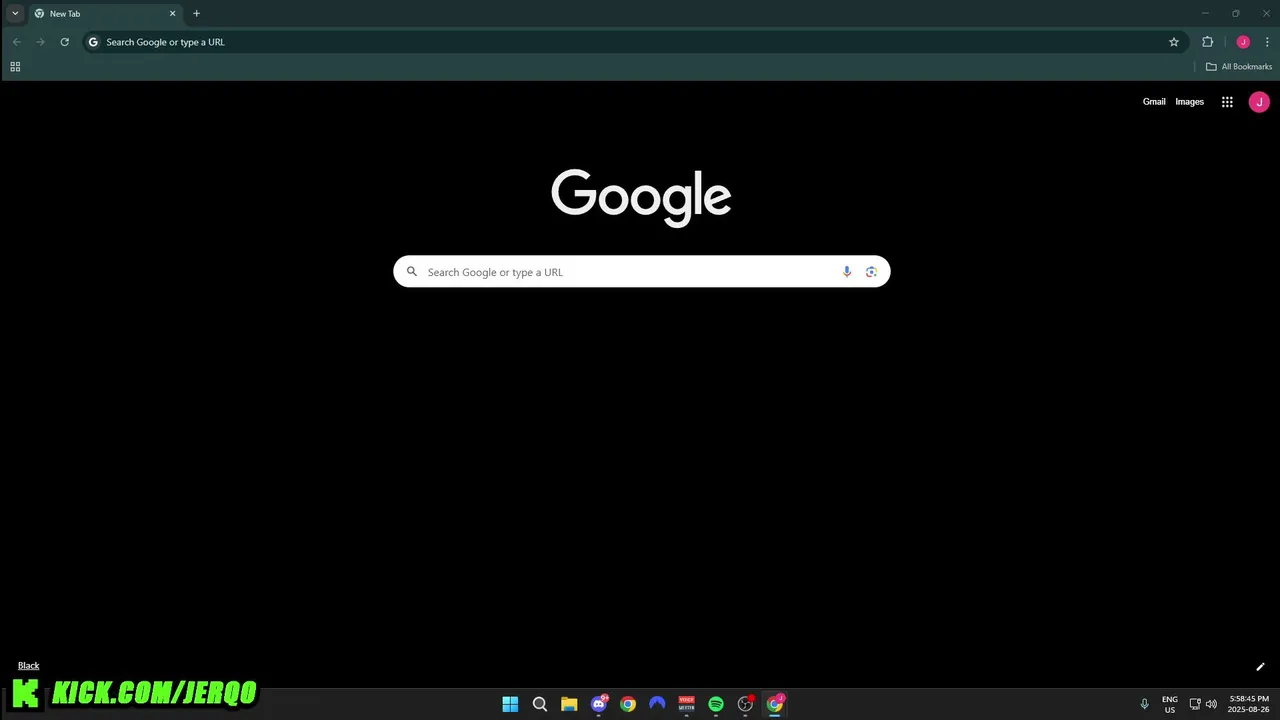
Task: Click the Google search box
Action: point(641,272)
